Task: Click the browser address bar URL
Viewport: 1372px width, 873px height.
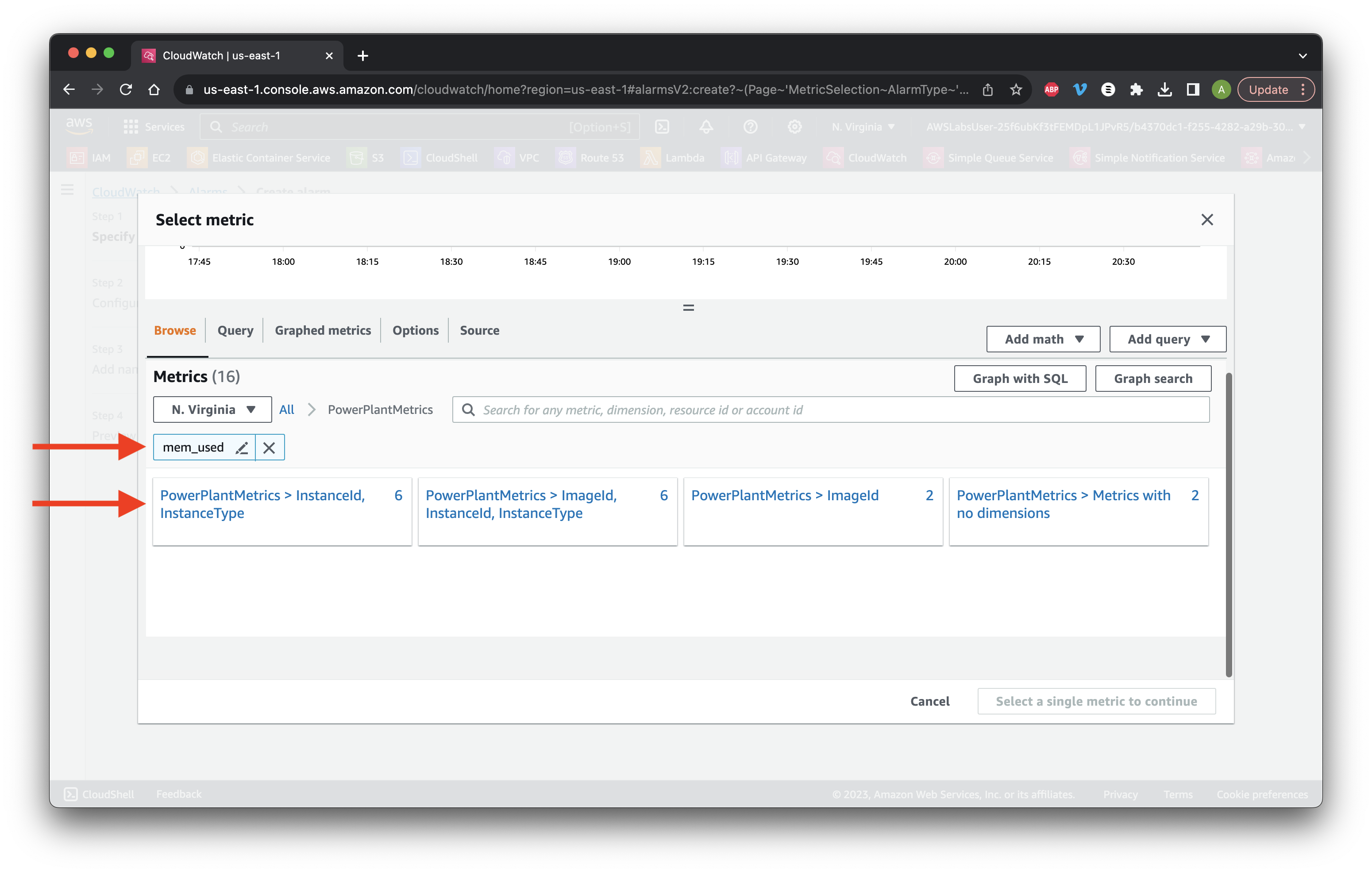Action: coord(585,89)
